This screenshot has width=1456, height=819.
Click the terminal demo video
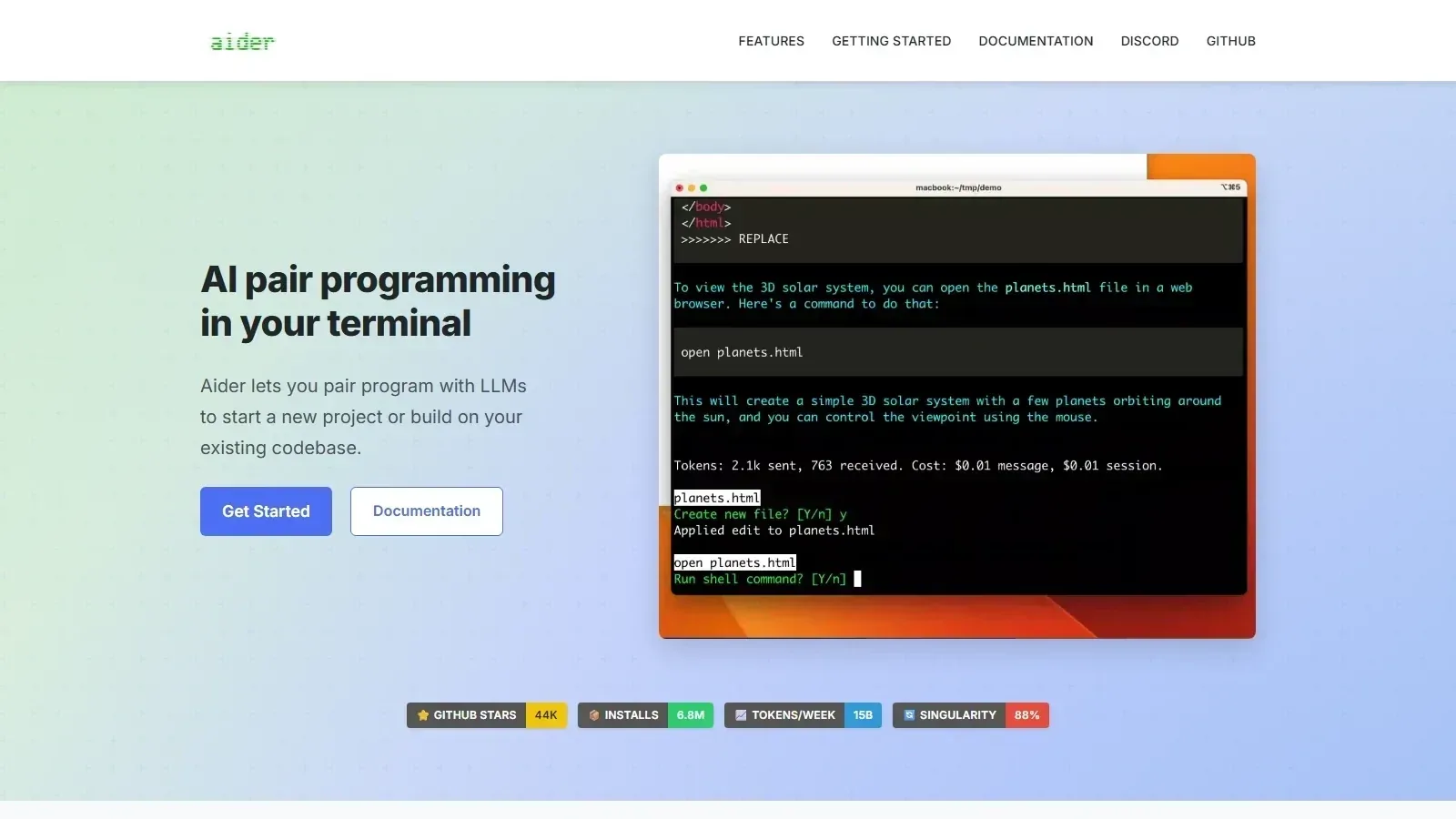pos(957,396)
